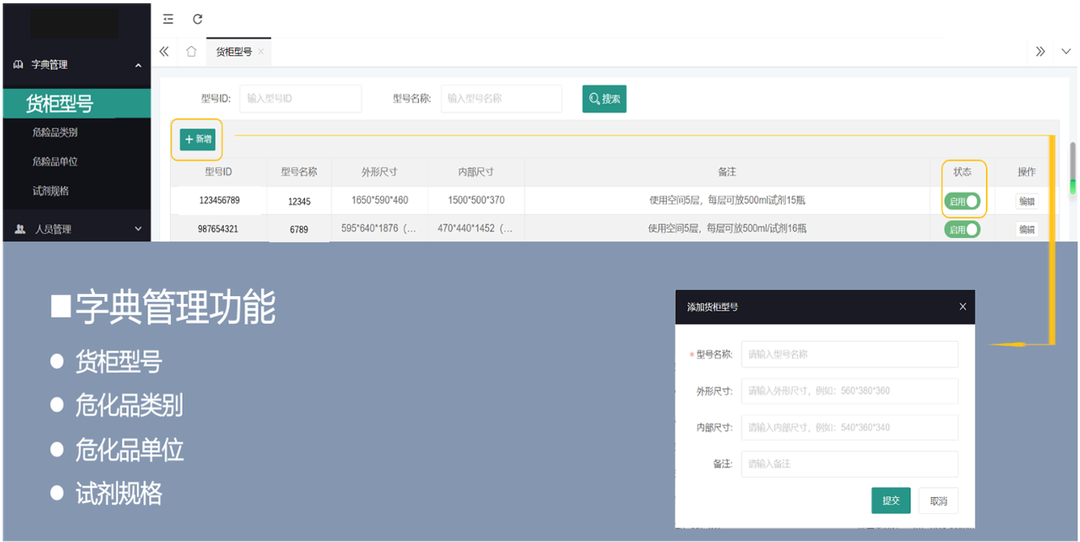Open 危险品类别 in the sidebar
The height and width of the screenshot is (542, 1080).
coord(54,132)
